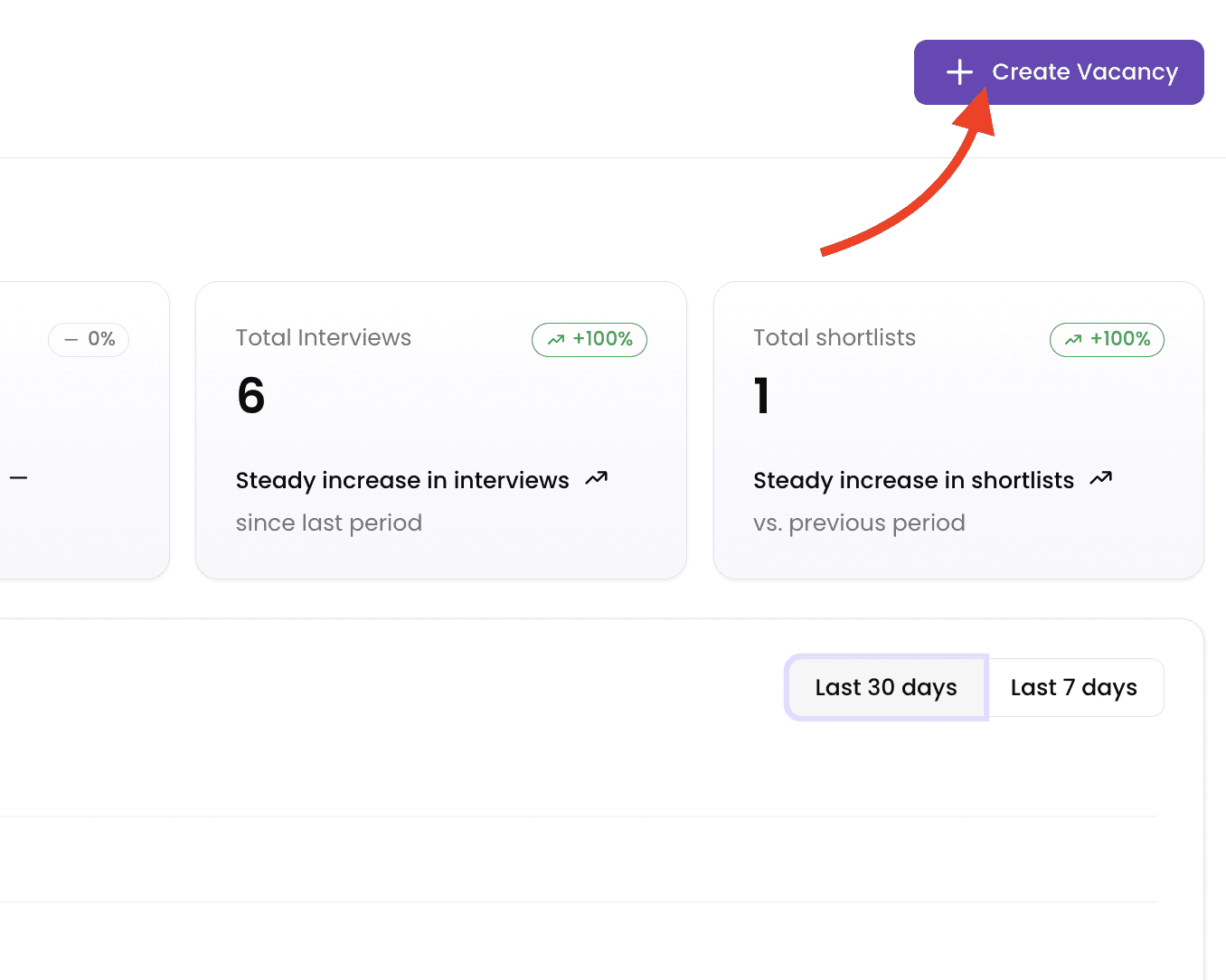
Task: Switch to the Last 7 days range
Action: coord(1073,688)
